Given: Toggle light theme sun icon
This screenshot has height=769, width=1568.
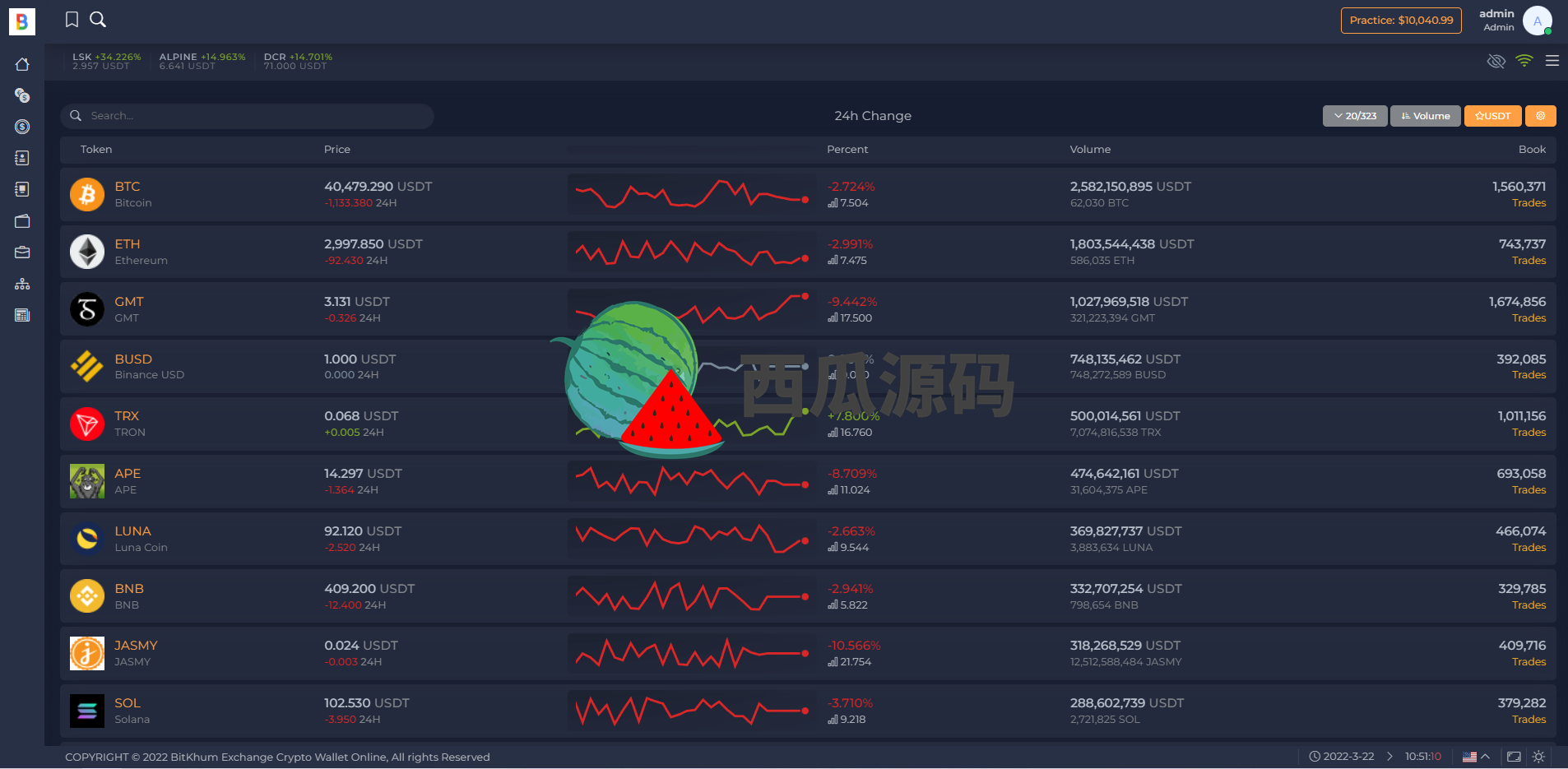Looking at the screenshot, I should click(1538, 757).
